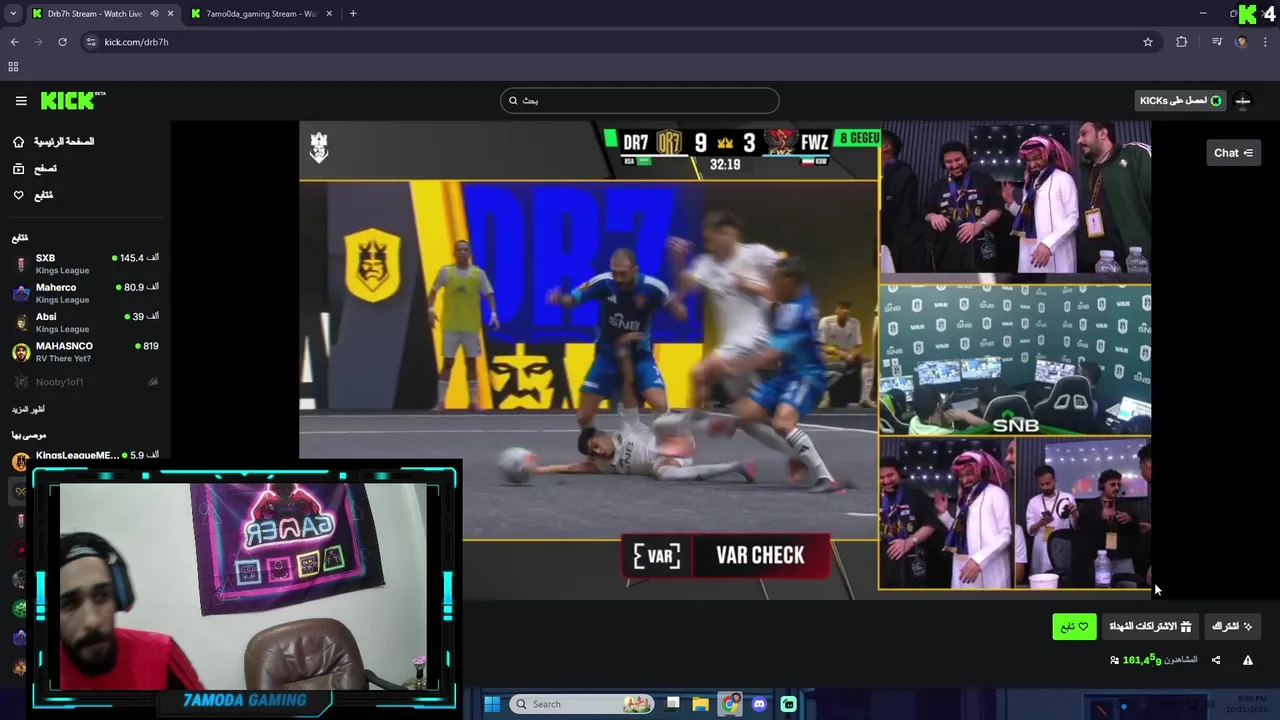Screen dimensions: 1280x720
Task: Open the Chrome profile avatar
Action: 1242,42
